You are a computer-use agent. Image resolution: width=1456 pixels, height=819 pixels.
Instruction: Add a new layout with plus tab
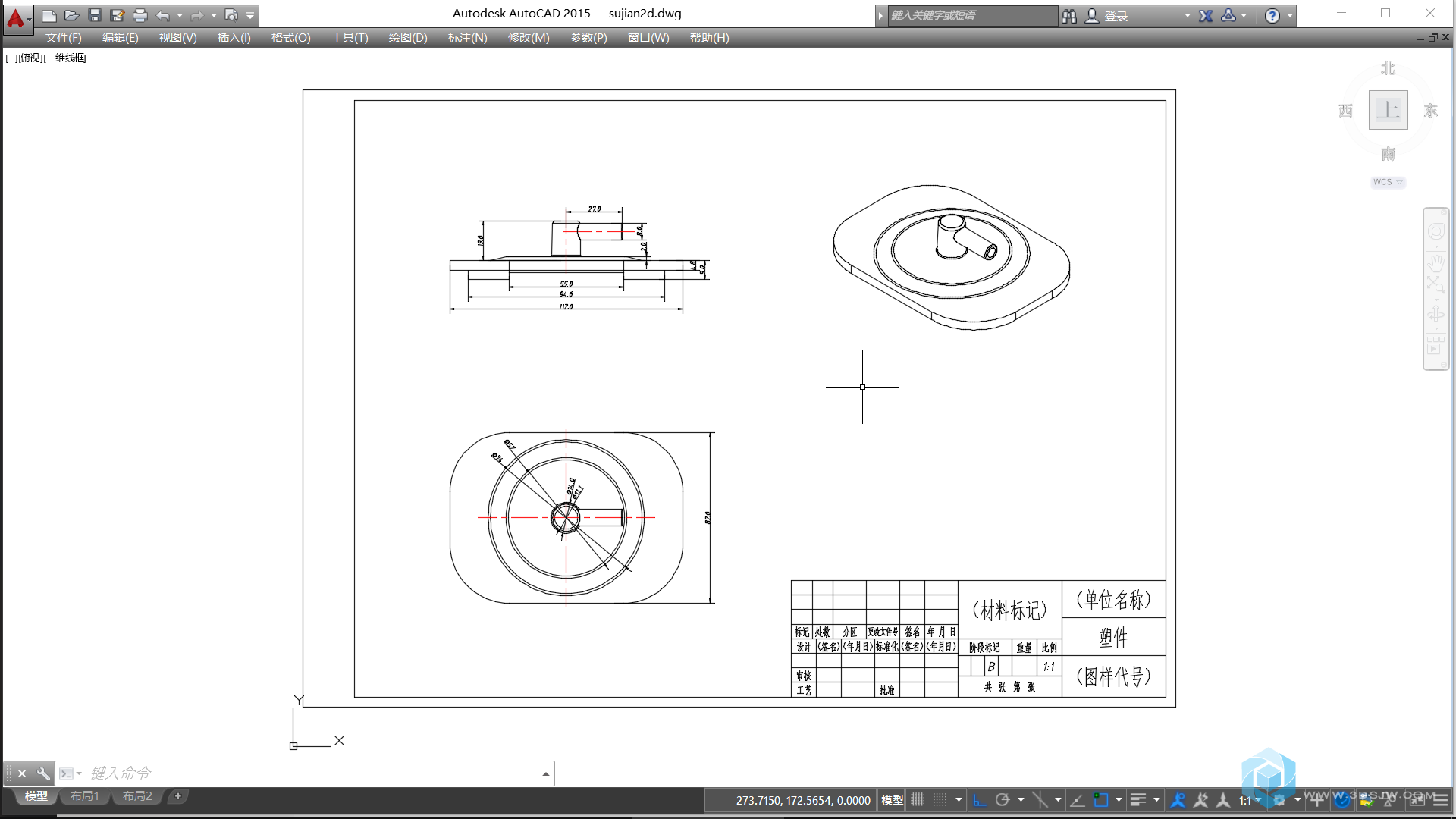click(178, 795)
